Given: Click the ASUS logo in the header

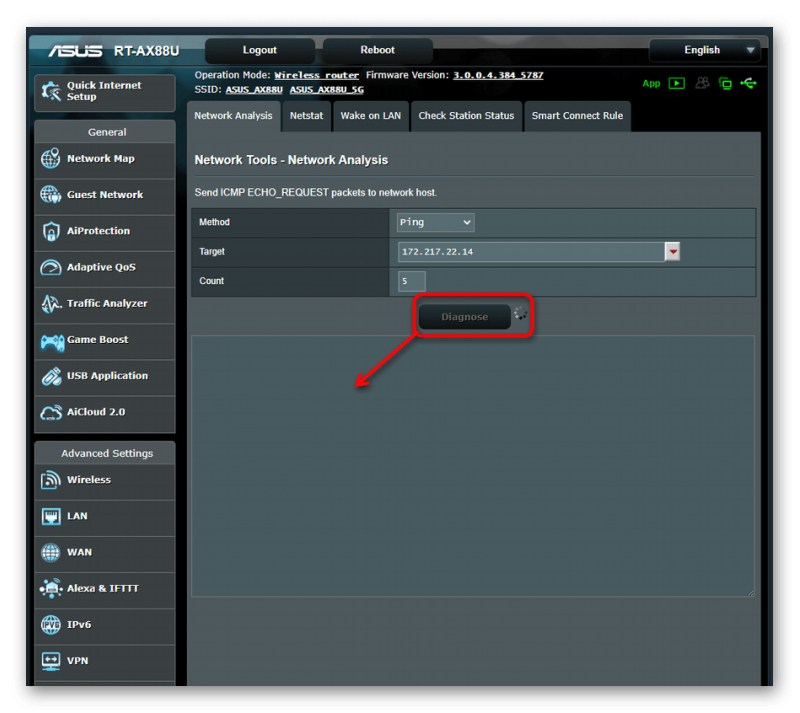Looking at the screenshot, I should pos(76,51).
